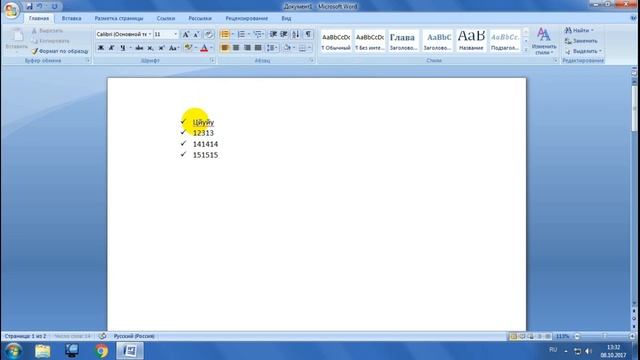Copy selection with Копировать
The image size is (640, 360).
pyautogui.click(x=50, y=41)
